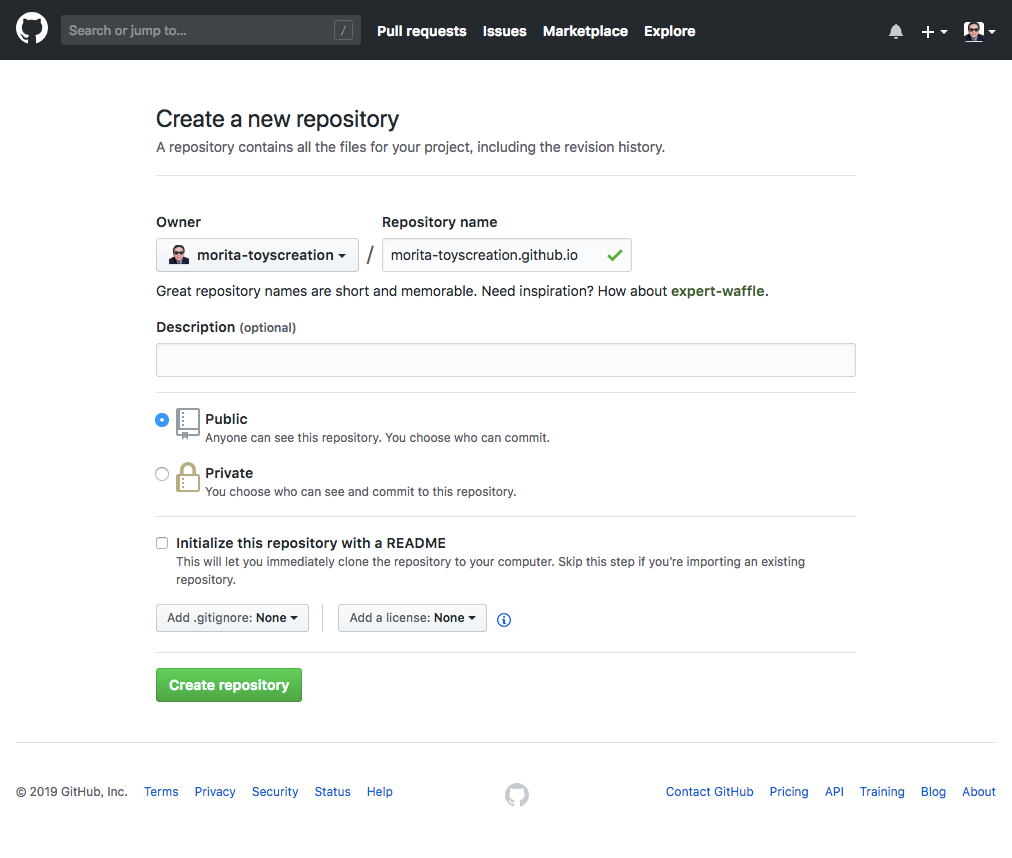Image resolution: width=1012 pixels, height=858 pixels.
Task: Click the license info icon
Action: pyautogui.click(x=503, y=620)
